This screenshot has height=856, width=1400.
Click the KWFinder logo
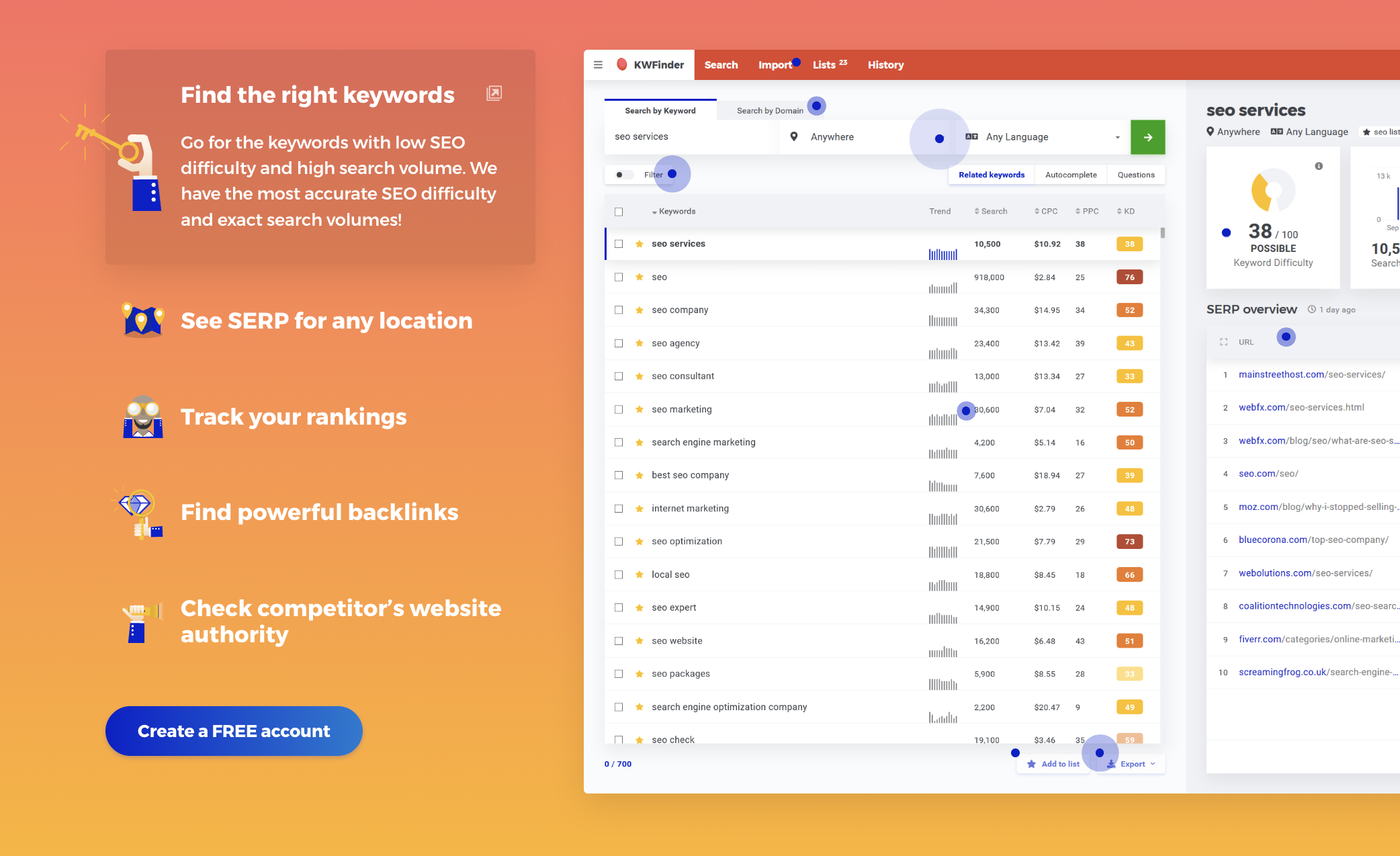pyautogui.click(x=650, y=65)
